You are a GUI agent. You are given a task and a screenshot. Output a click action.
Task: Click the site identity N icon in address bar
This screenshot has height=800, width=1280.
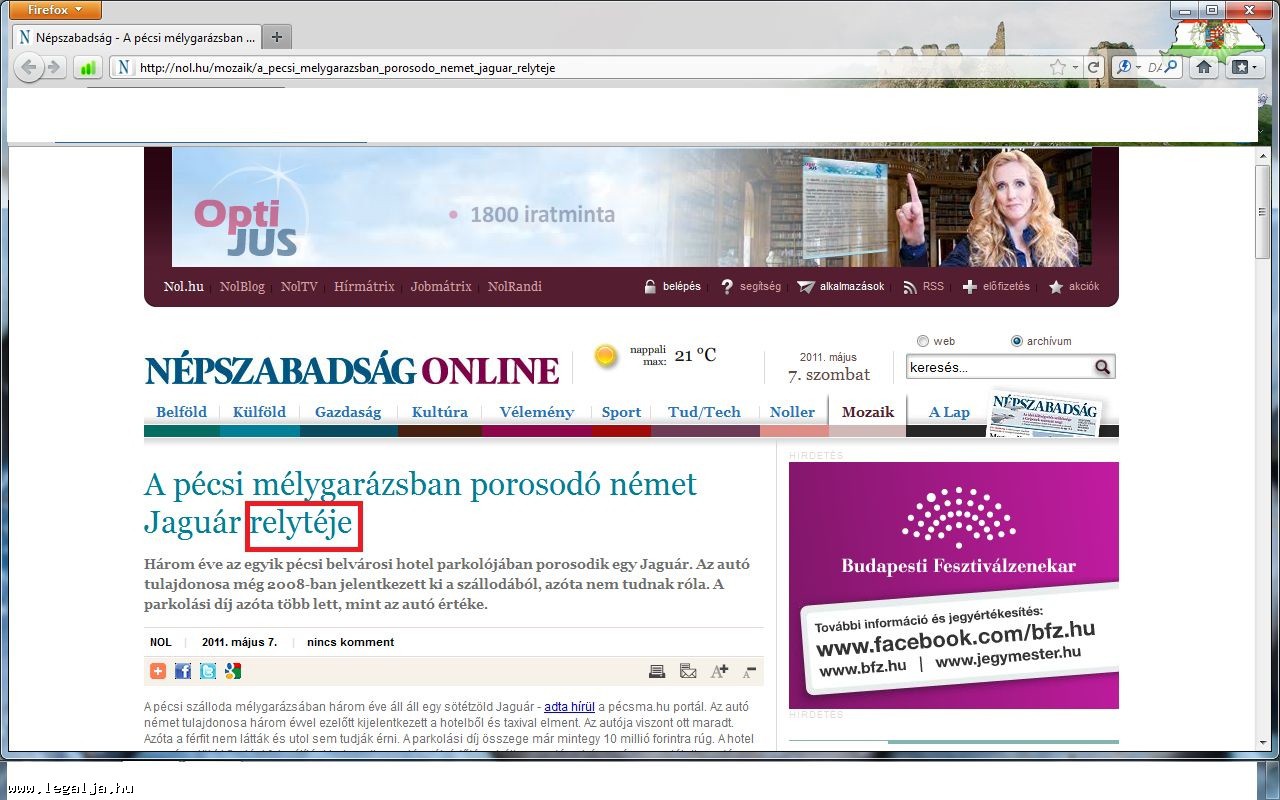[x=123, y=68]
